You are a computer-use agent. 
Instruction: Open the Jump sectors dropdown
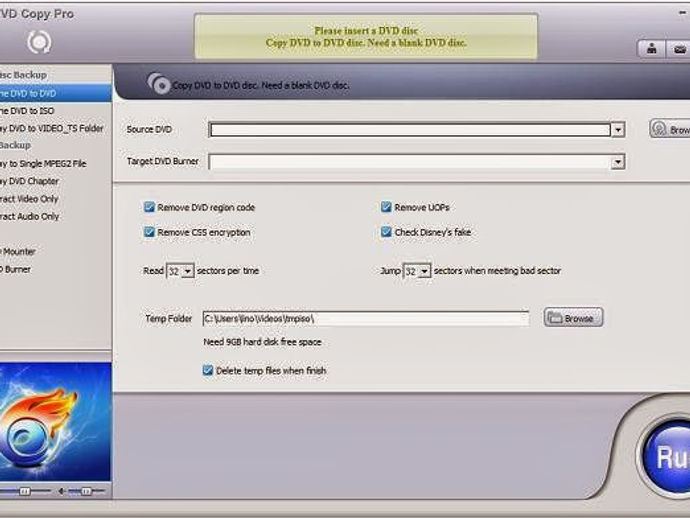[x=424, y=271]
